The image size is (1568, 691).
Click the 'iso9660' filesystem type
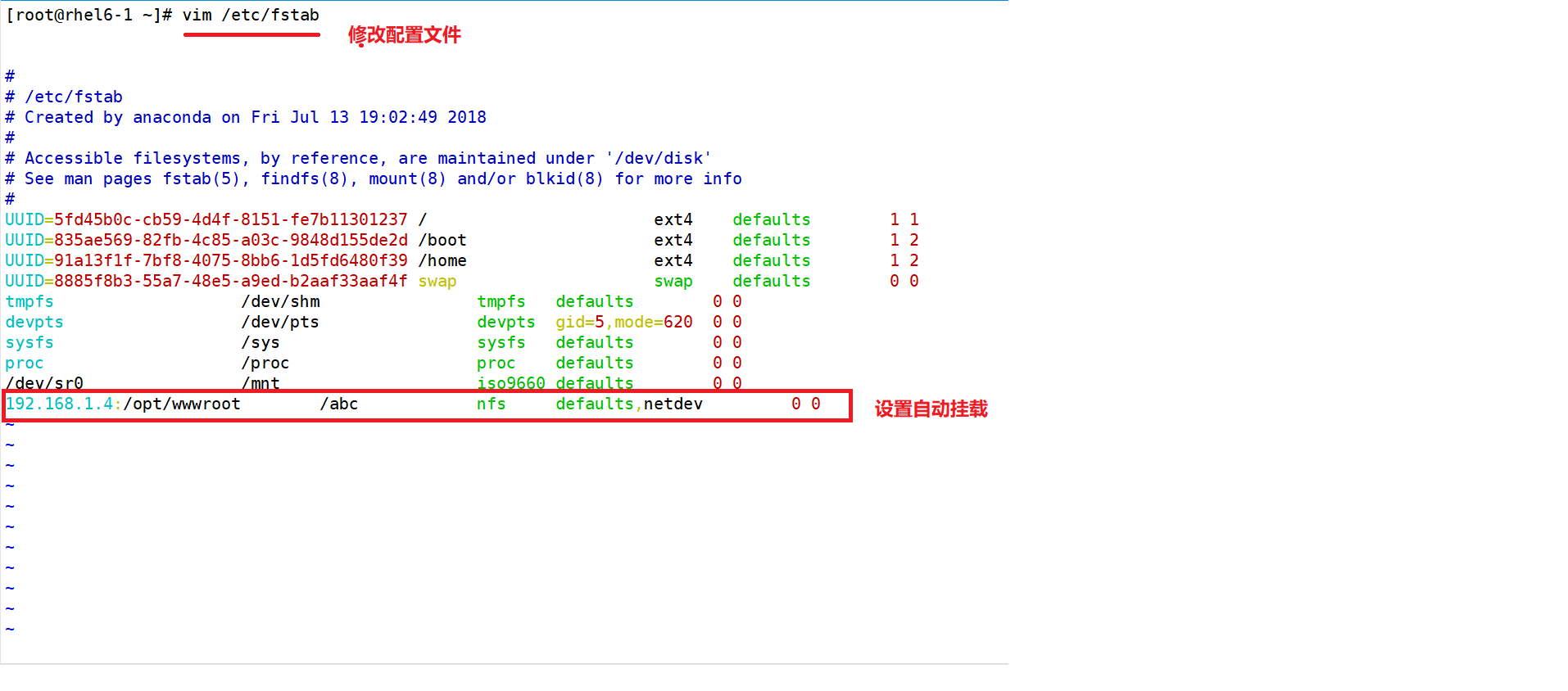pyautogui.click(x=511, y=383)
